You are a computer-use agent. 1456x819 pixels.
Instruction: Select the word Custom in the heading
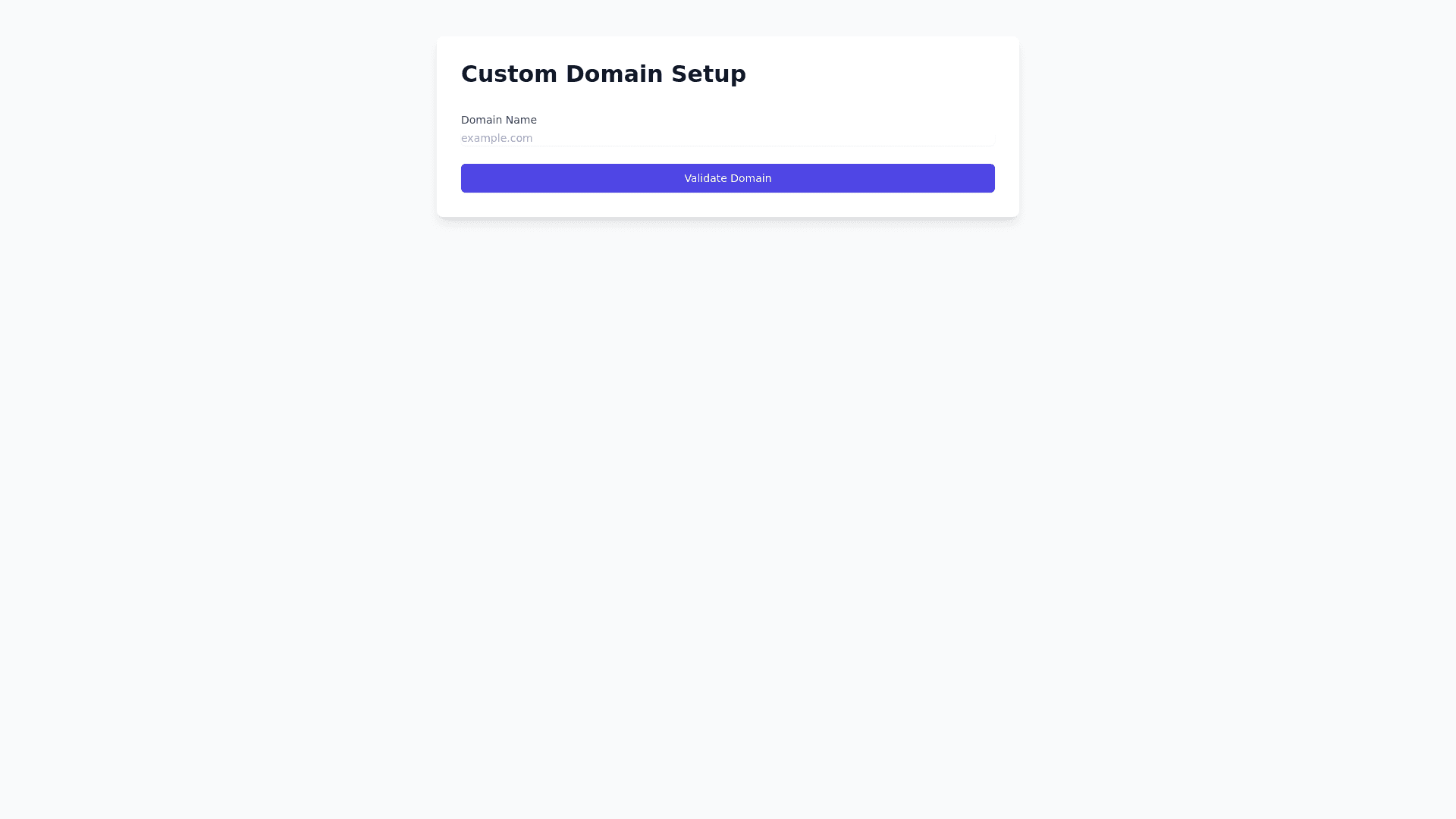pos(509,74)
